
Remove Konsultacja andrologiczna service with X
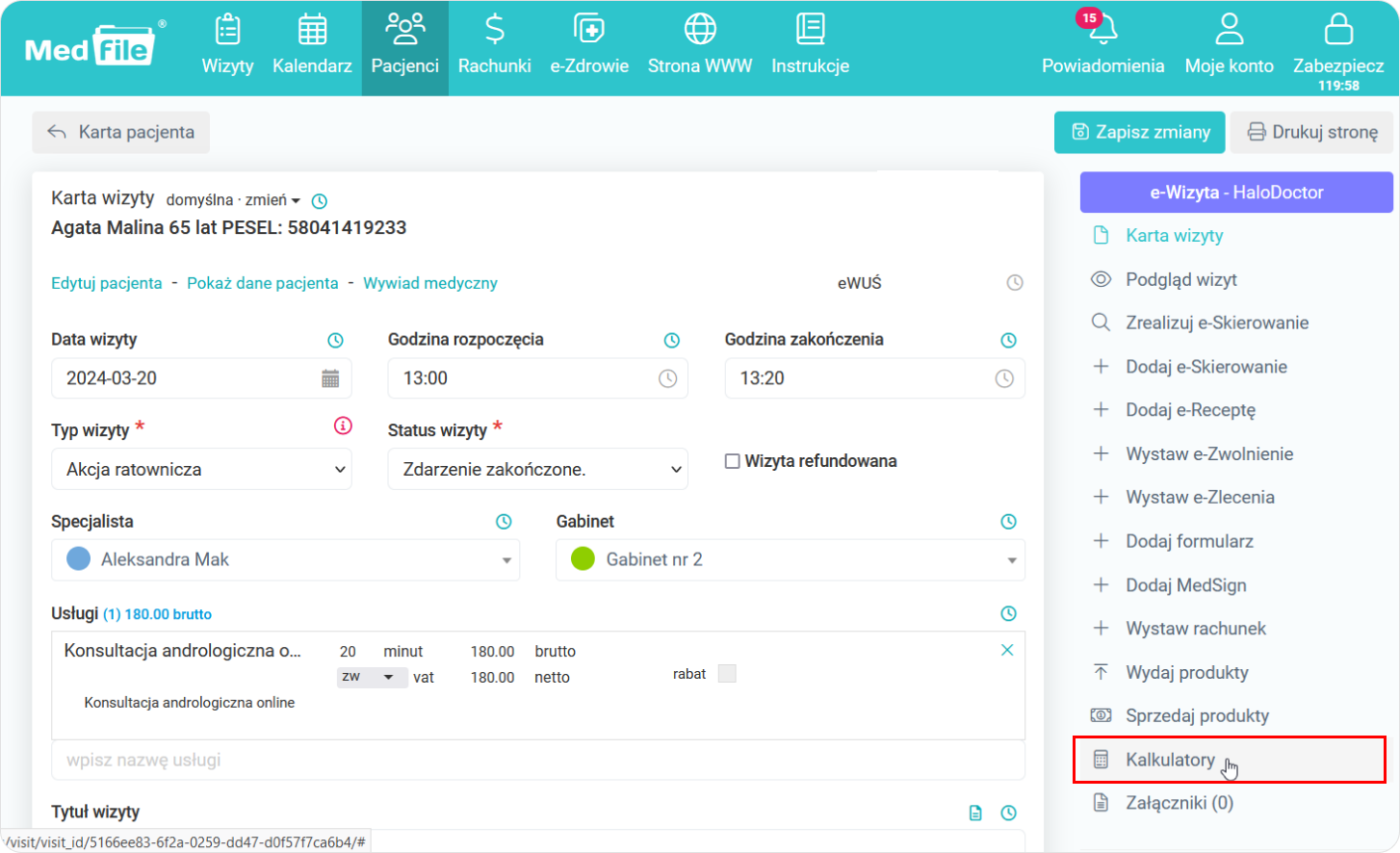1007,650
